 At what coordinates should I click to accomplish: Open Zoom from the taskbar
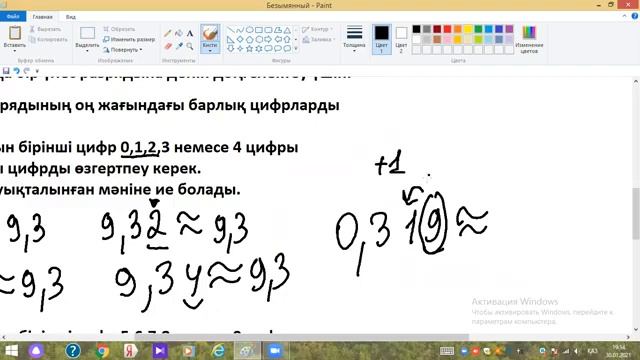click(275, 351)
